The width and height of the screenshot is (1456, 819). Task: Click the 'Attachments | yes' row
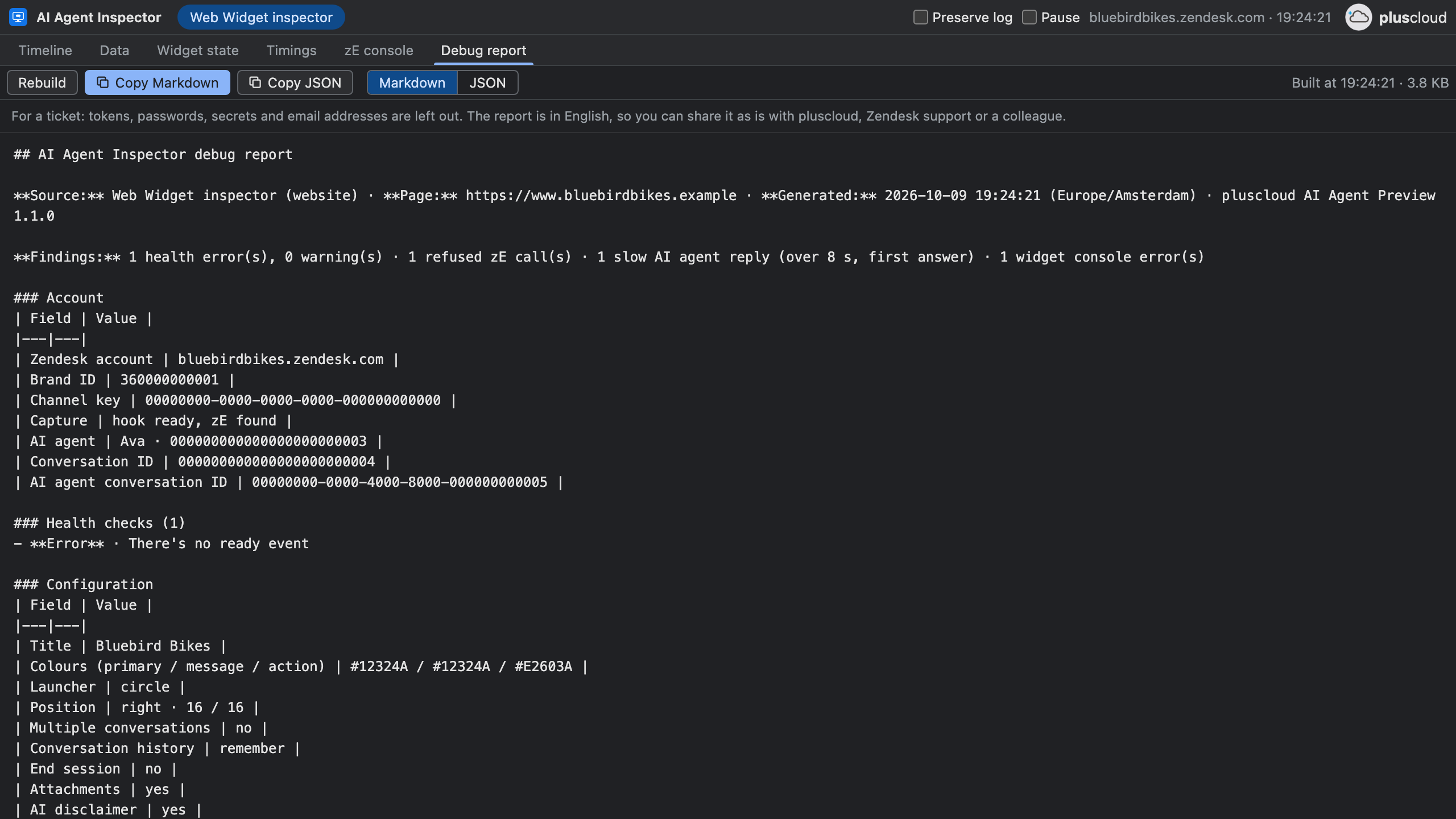coord(100,789)
